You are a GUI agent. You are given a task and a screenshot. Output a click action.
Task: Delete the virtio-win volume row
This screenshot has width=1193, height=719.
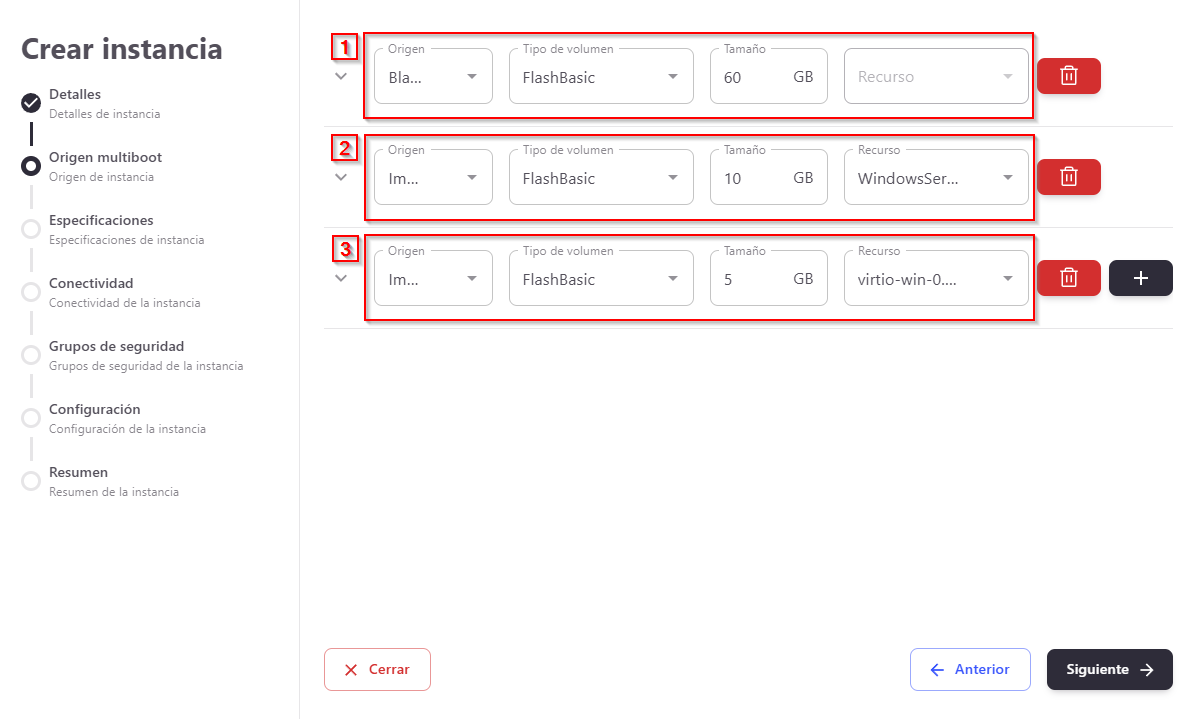[1068, 278]
